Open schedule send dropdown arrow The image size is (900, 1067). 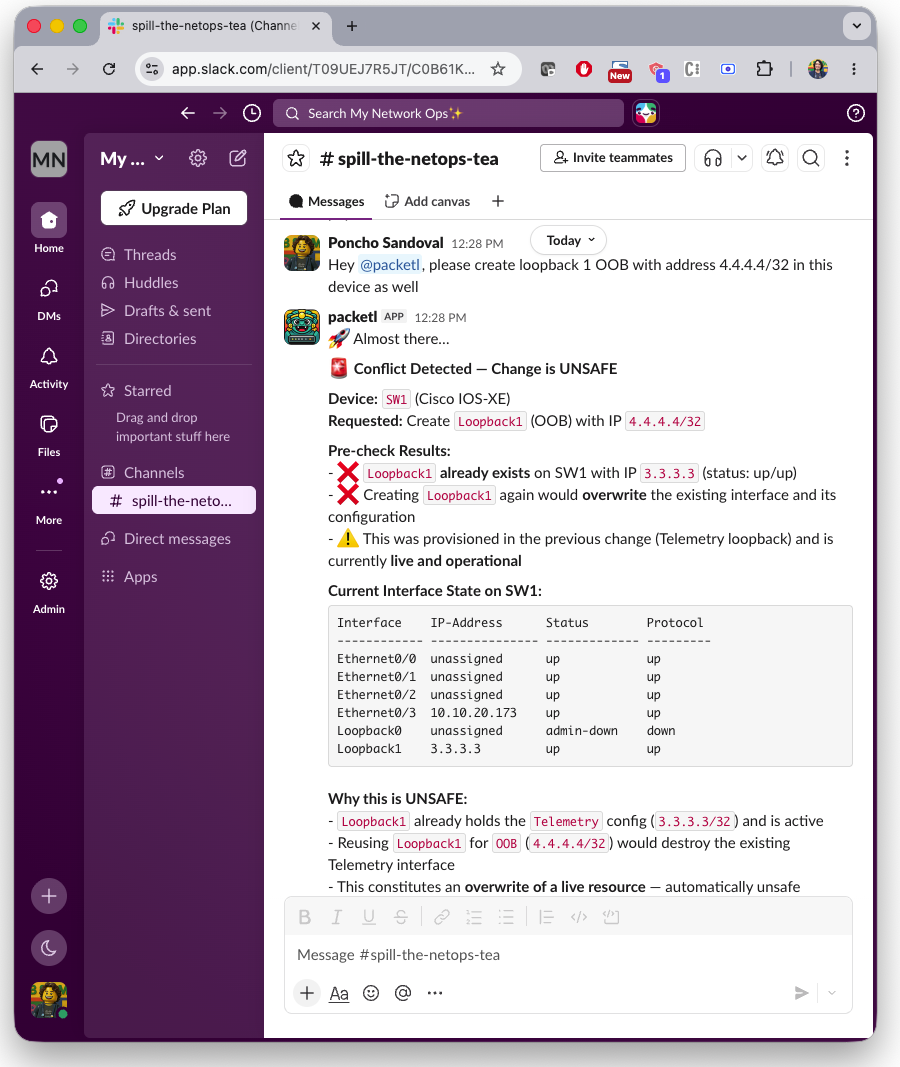(832, 994)
